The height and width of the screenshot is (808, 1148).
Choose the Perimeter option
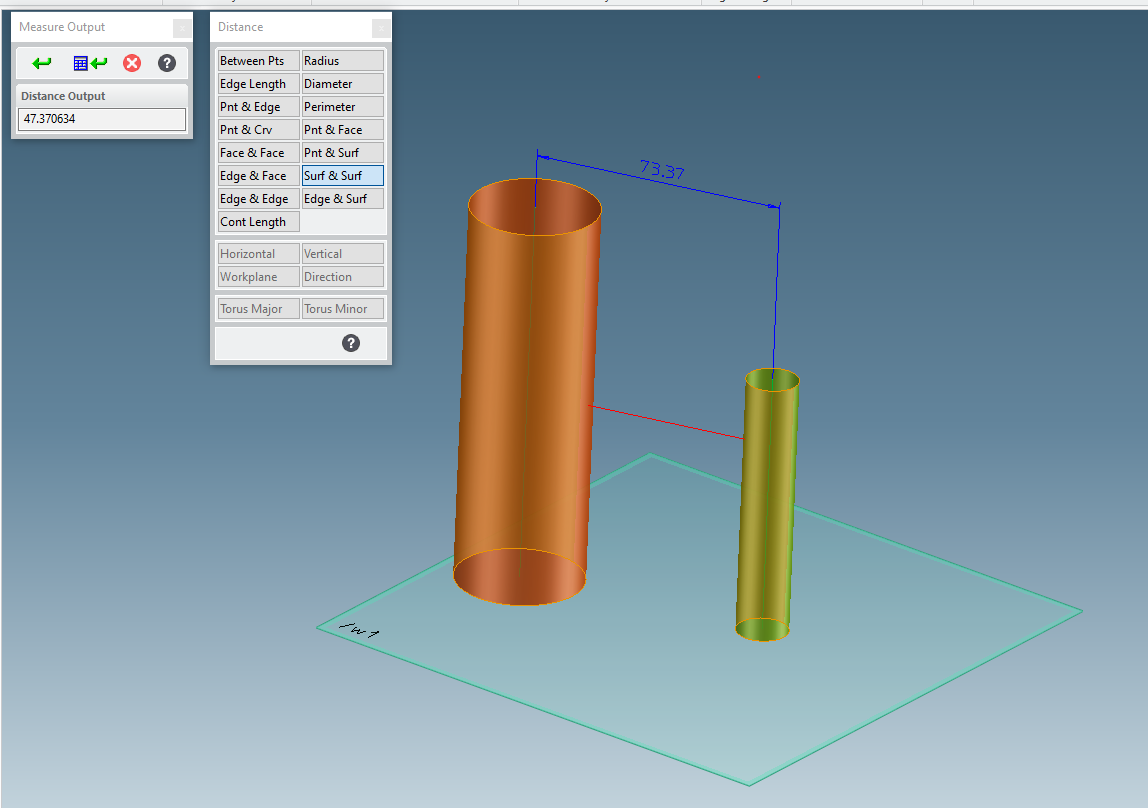[342, 106]
